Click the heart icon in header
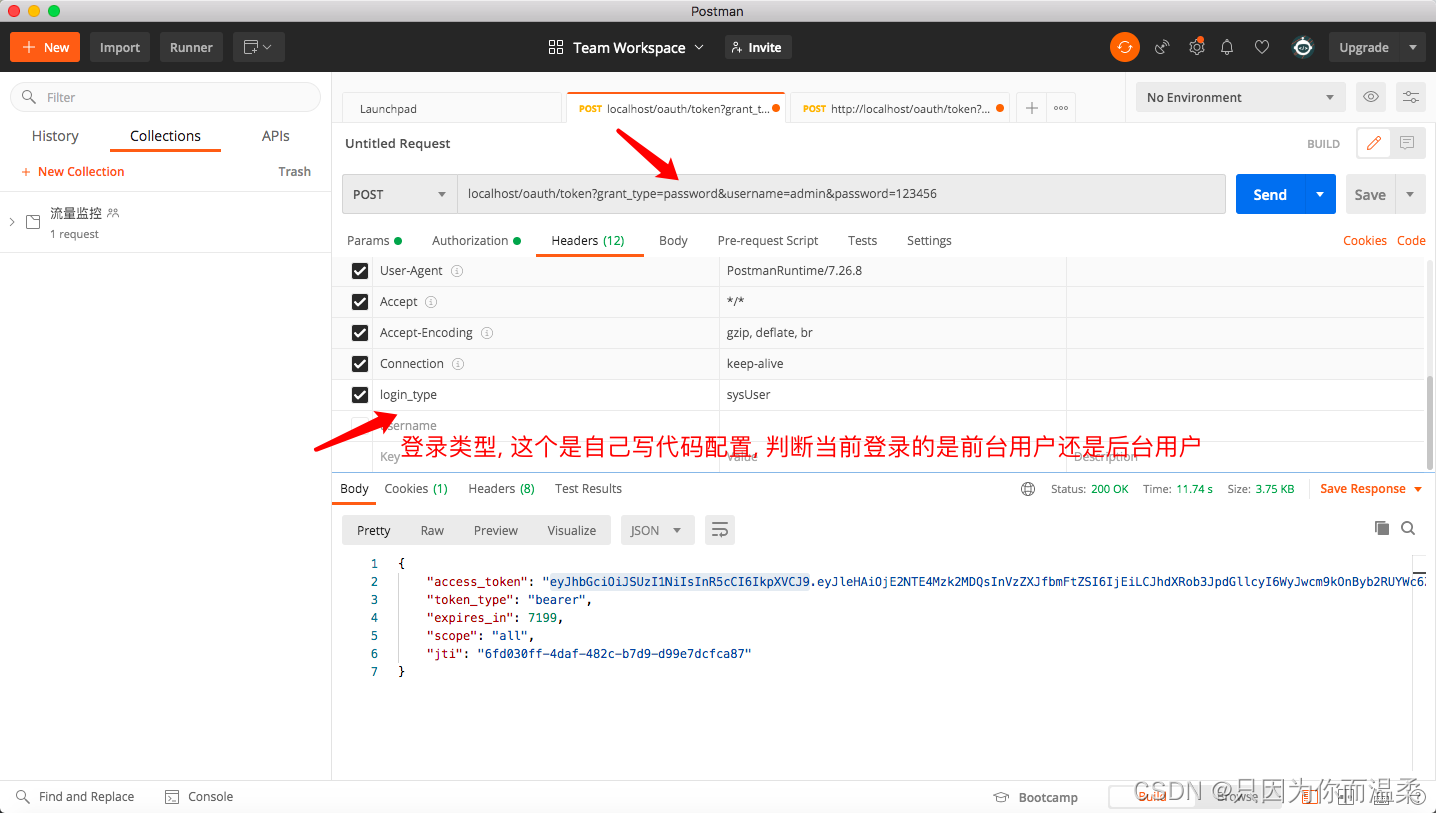Viewport: 1436px width, 813px height. tap(1262, 47)
